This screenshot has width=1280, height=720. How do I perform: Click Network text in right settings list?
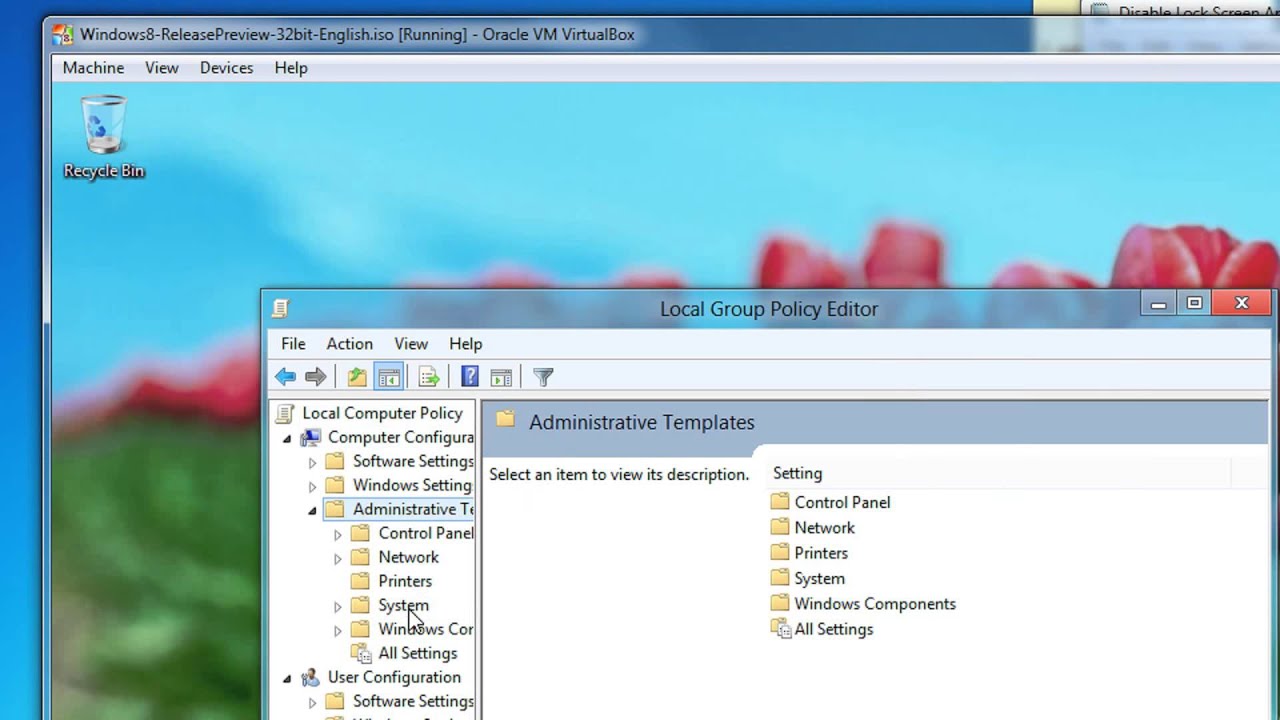(824, 527)
